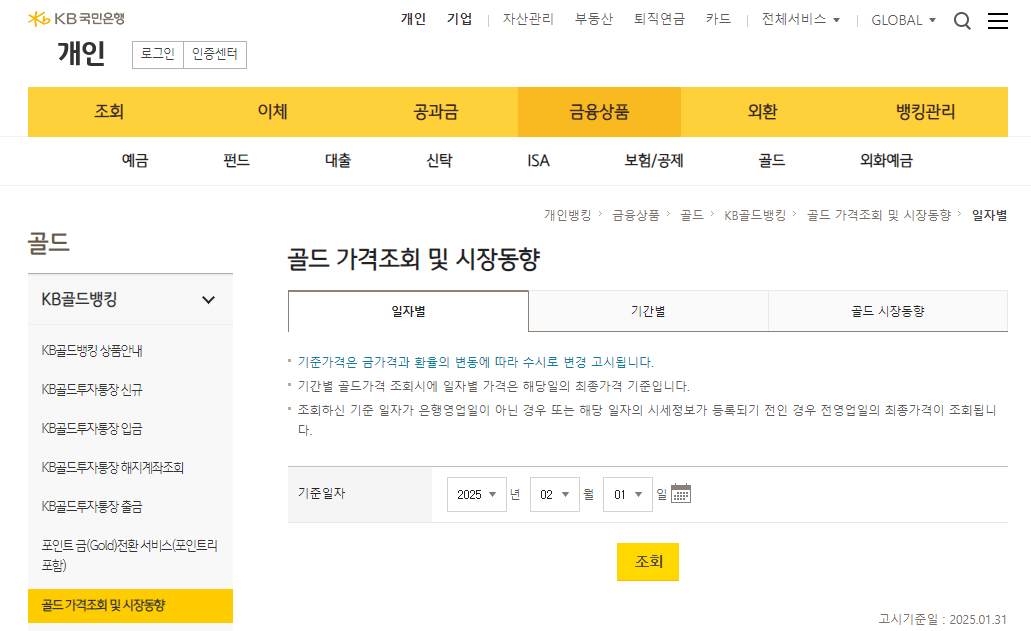Click the 기준일자 field label

coord(322,493)
